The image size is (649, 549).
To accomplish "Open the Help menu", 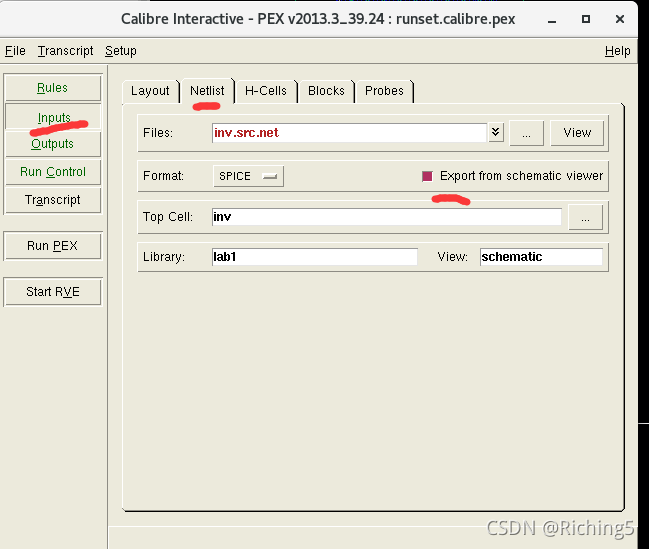I will (x=617, y=51).
